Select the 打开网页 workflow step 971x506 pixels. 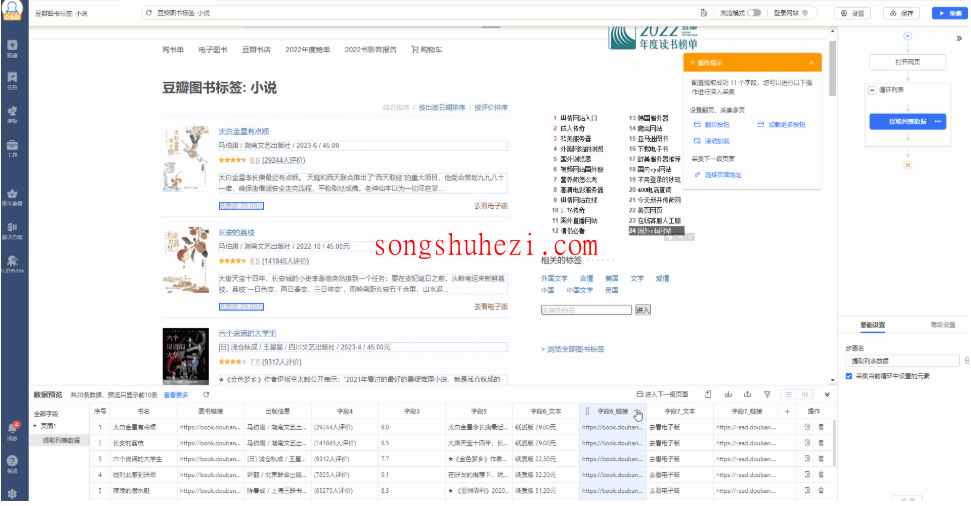tap(907, 62)
